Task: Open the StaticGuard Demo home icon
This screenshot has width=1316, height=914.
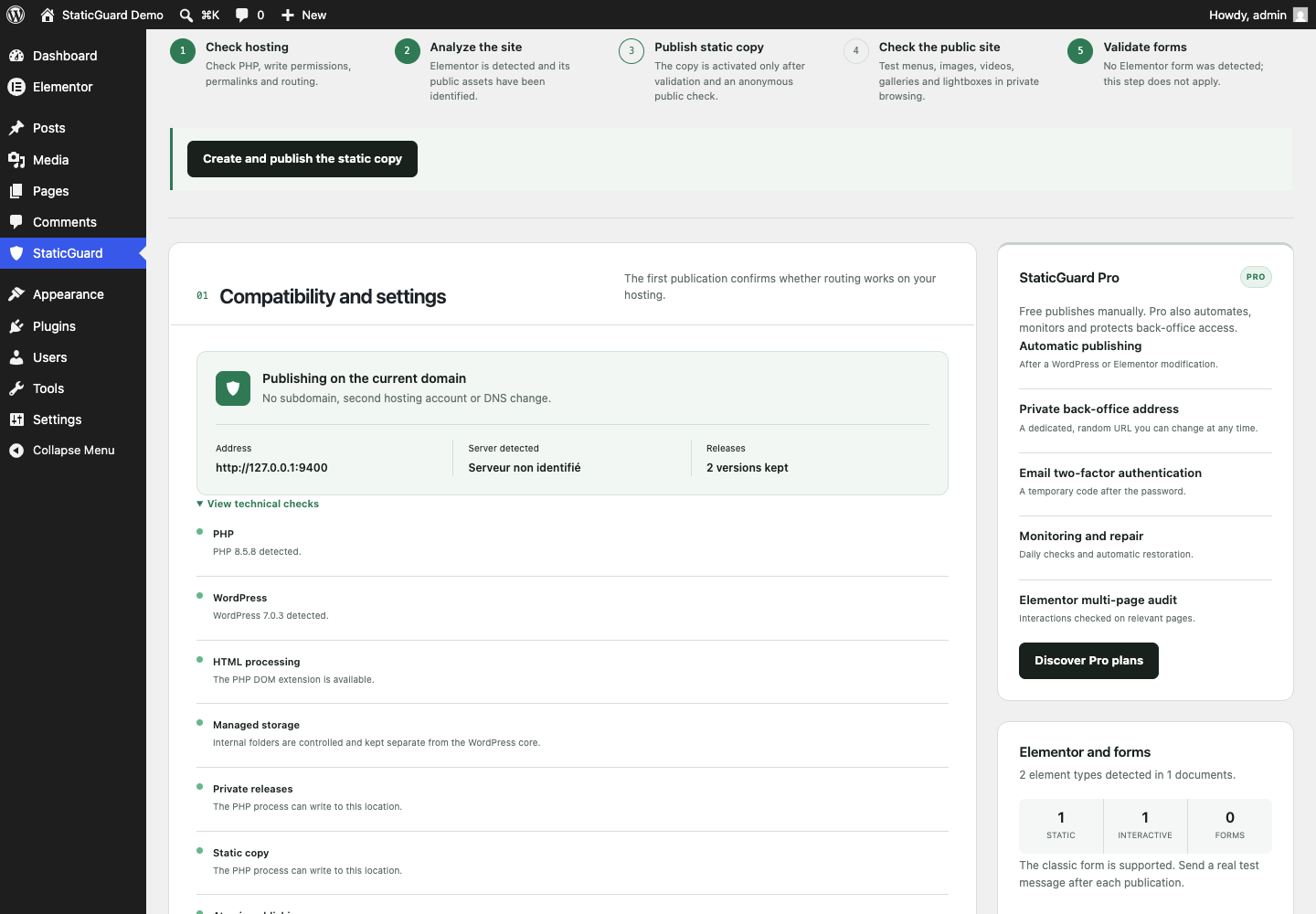Action: (48, 15)
